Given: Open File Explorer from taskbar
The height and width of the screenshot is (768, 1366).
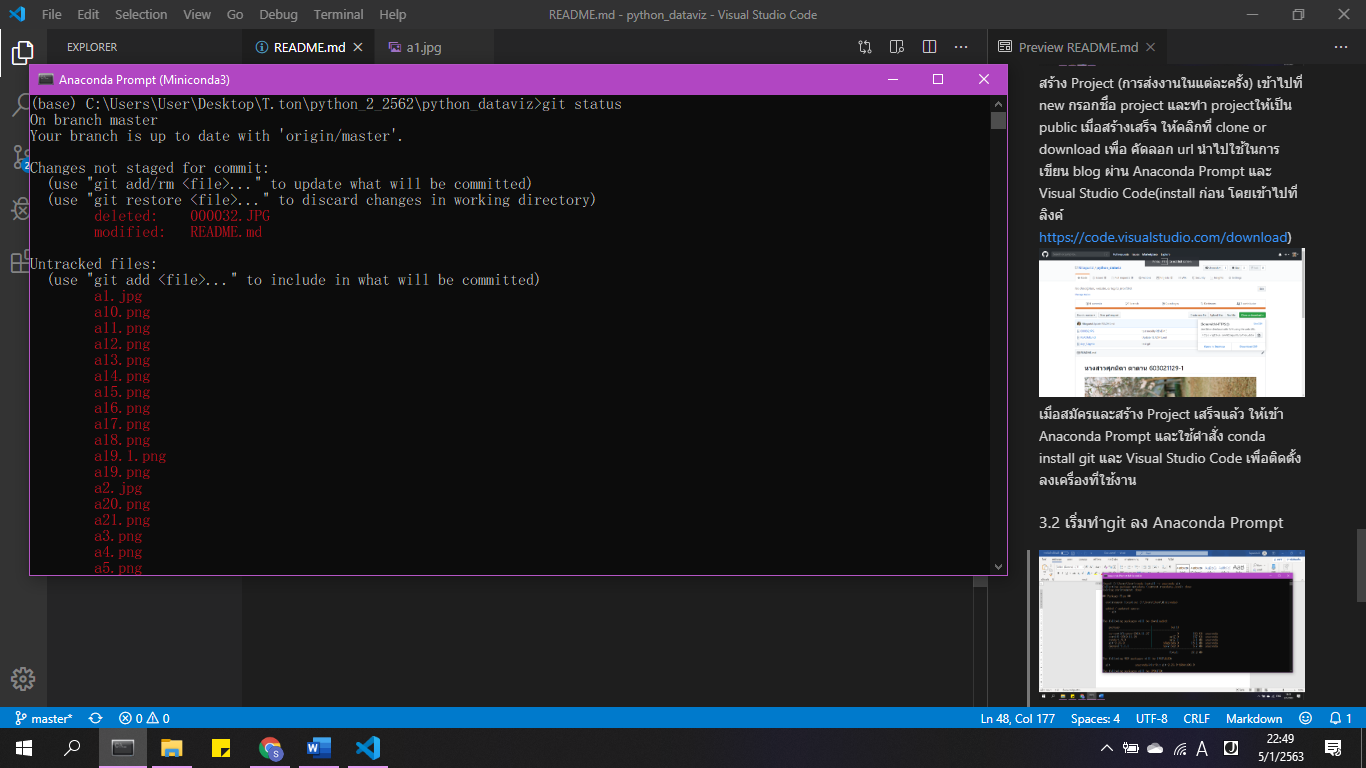Looking at the screenshot, I should pyautogui.click(x=172, y=748).
